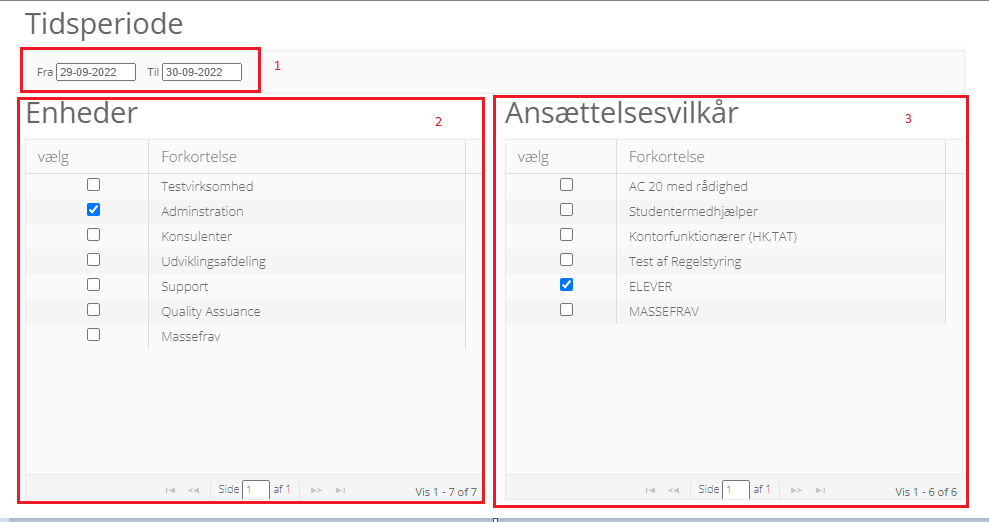Focus the Enheder page number box
989x522 pixels.
click(x=256, y=490)
